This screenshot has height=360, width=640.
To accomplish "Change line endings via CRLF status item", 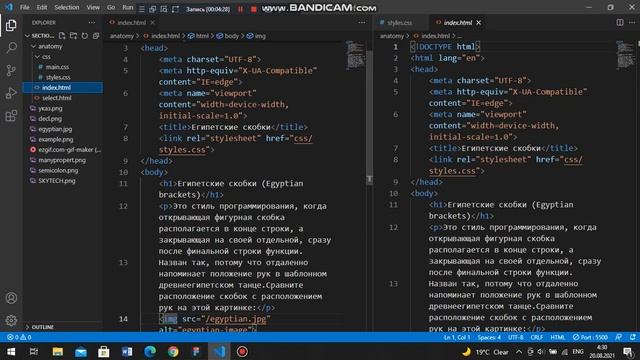I will [x=536, y=337].
